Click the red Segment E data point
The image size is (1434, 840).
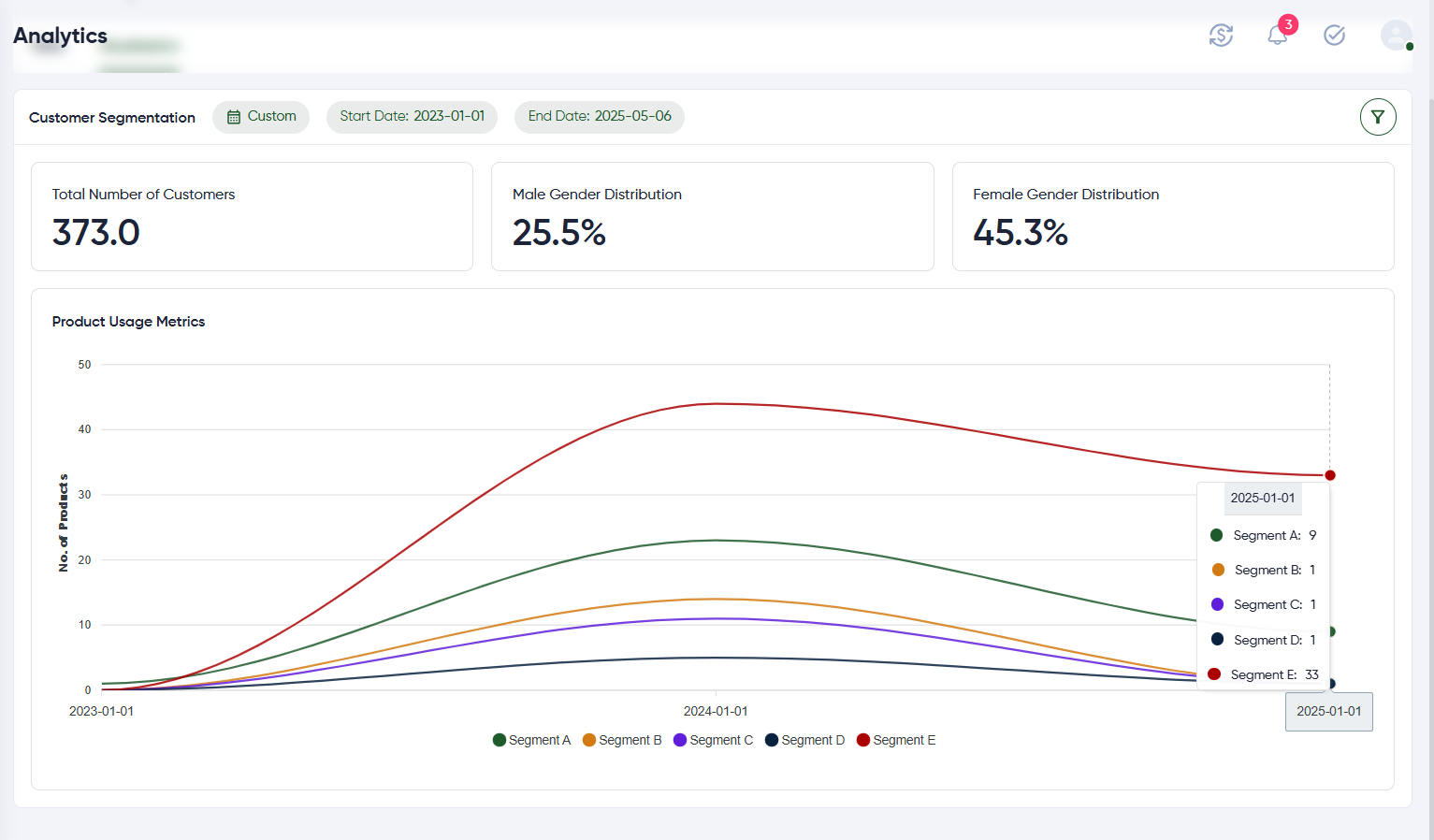point(1329,475)
